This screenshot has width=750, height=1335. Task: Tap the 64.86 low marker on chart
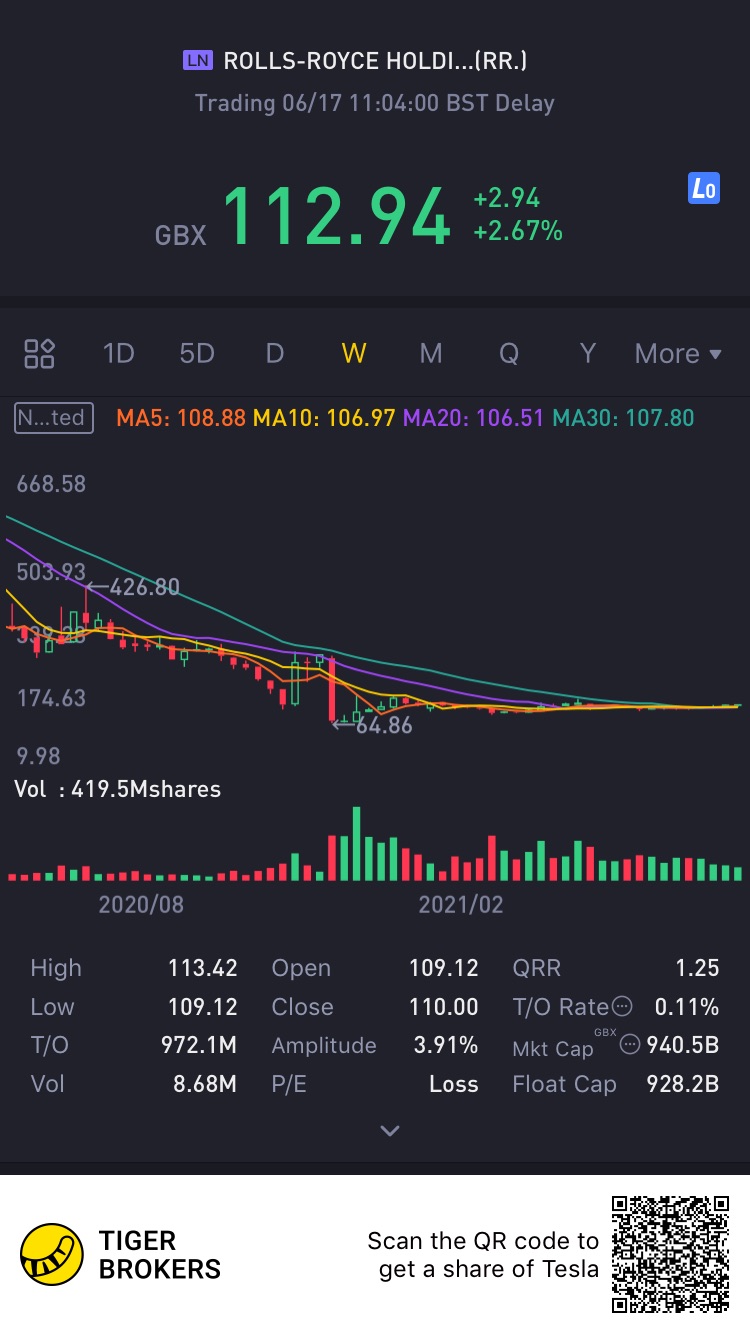372,725
